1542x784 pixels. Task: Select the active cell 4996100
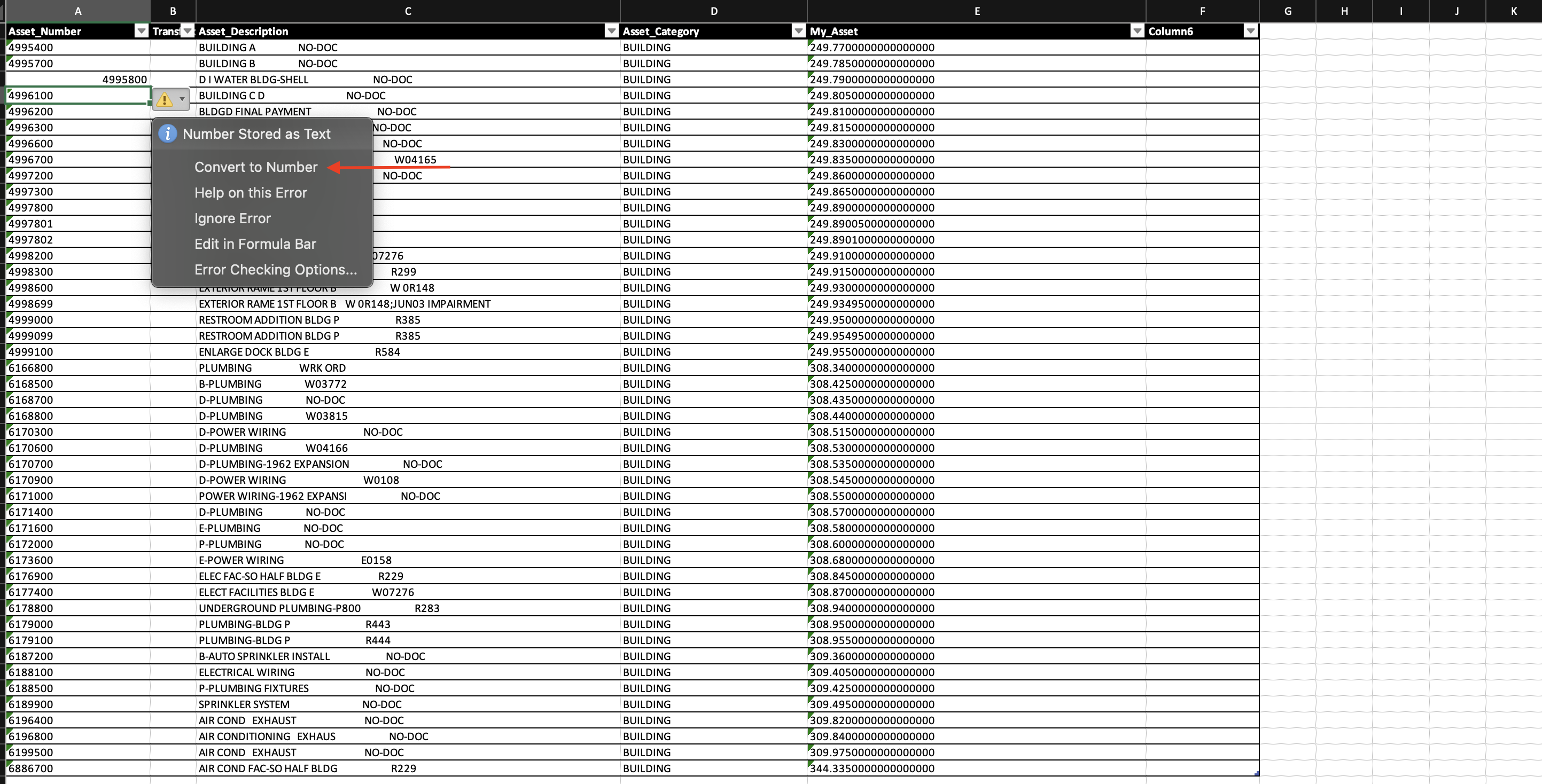pyautogui.click(x=78, y=96)
